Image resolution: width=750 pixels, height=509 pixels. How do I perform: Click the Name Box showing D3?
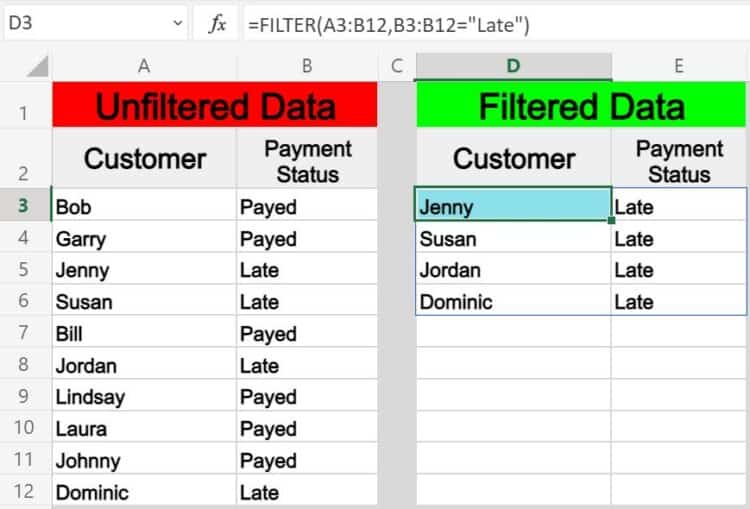click(x=96, y=23)
